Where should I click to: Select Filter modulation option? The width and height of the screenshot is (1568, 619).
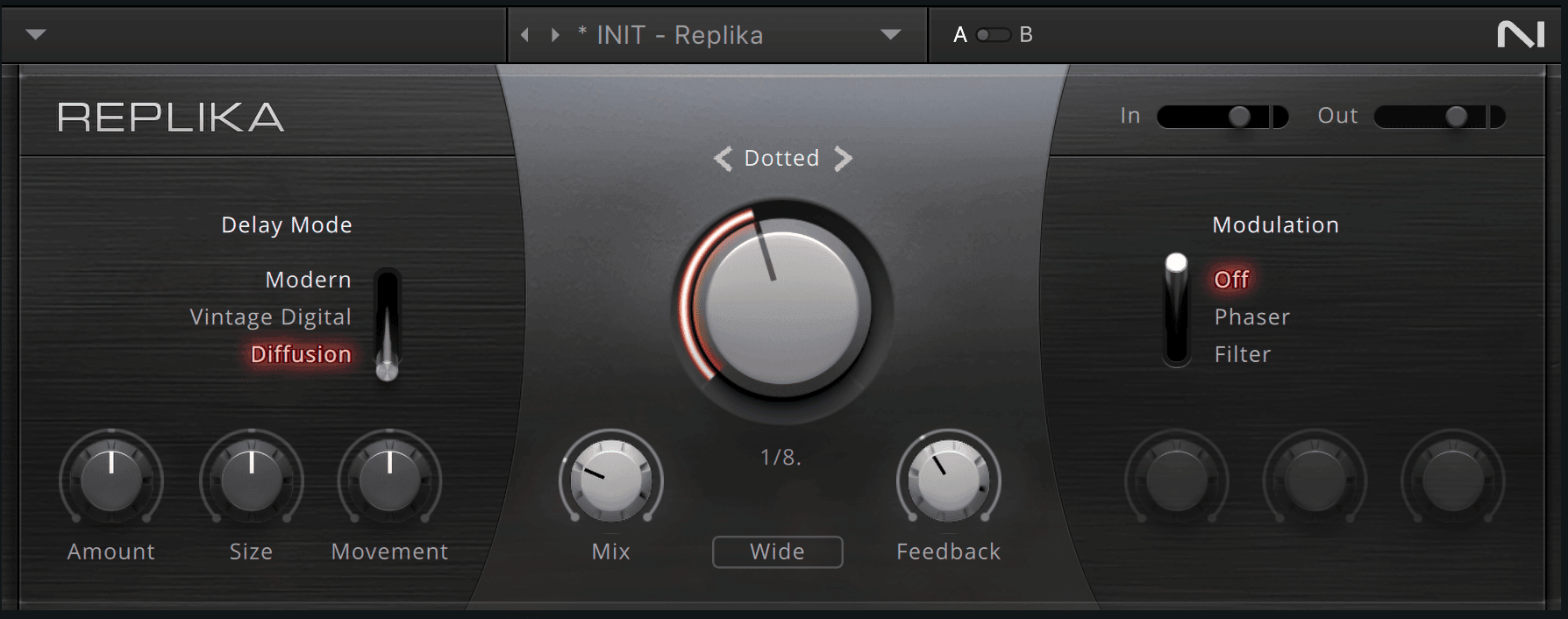click(1242, 354)
